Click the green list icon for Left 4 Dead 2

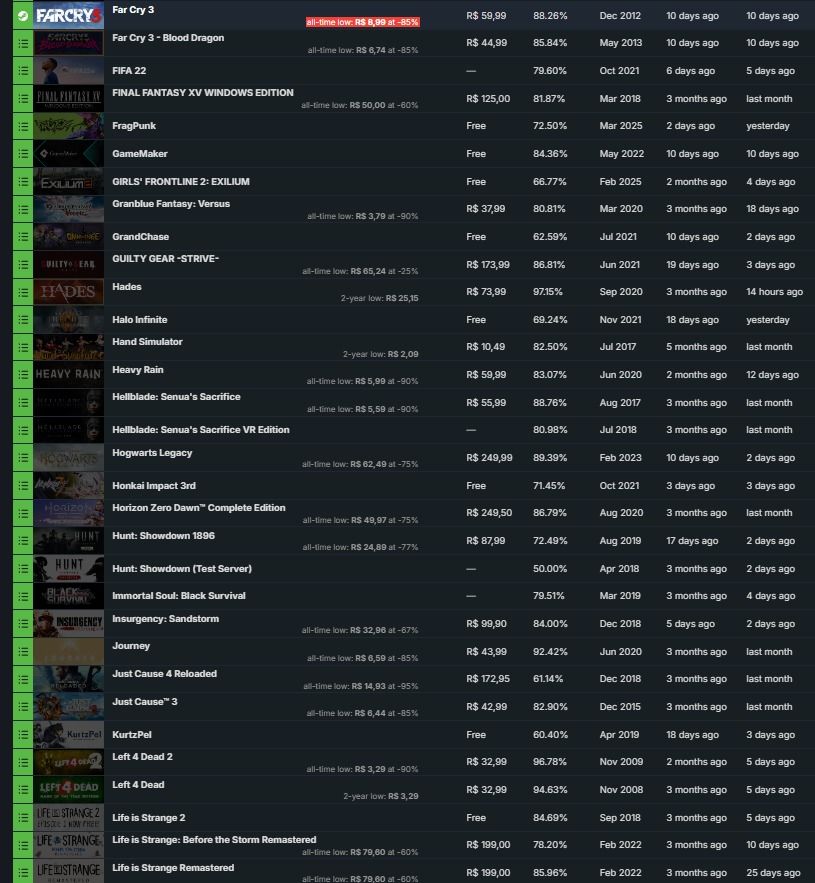point(23,762)
